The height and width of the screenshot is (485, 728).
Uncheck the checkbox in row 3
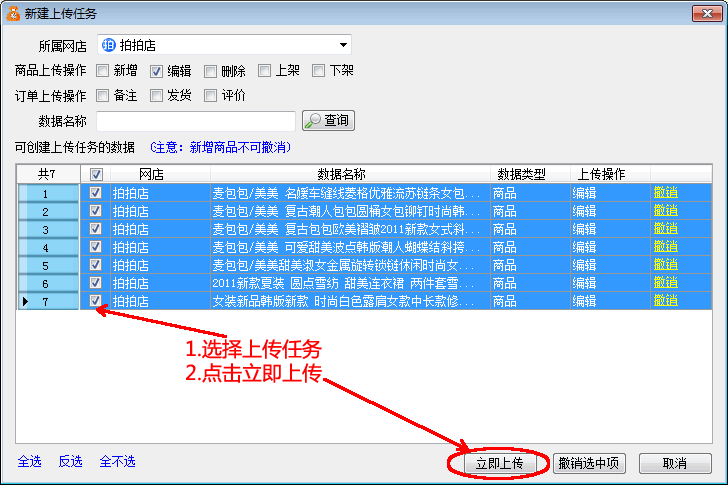click(95, 228)
